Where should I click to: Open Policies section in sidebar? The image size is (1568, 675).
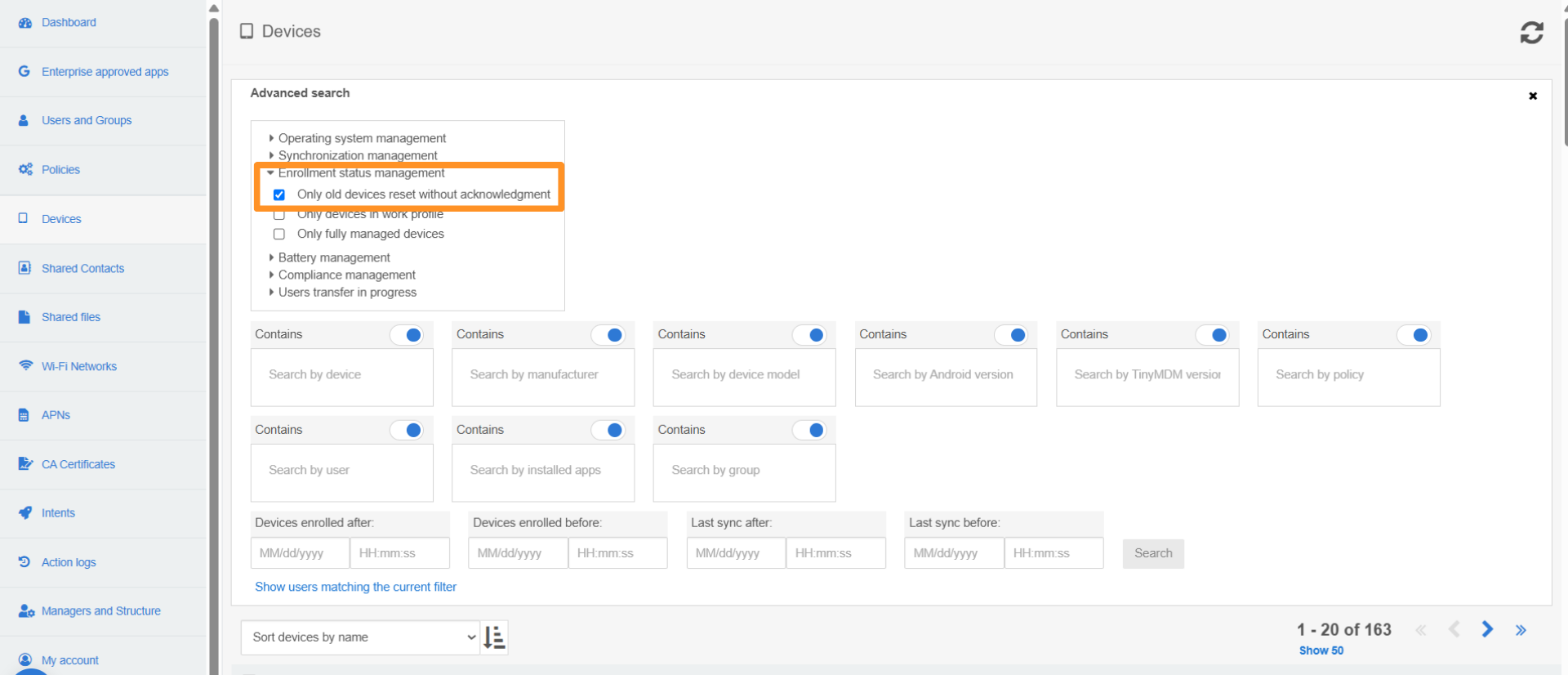[60, 170]
